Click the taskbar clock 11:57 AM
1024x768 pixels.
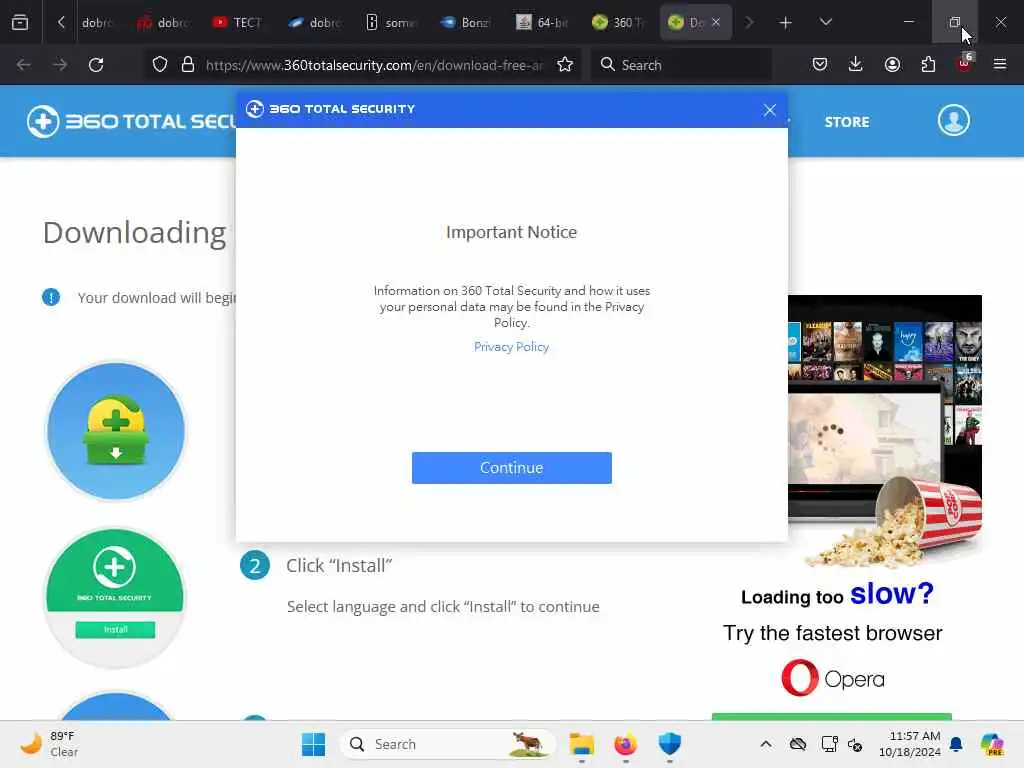point(909,744)
